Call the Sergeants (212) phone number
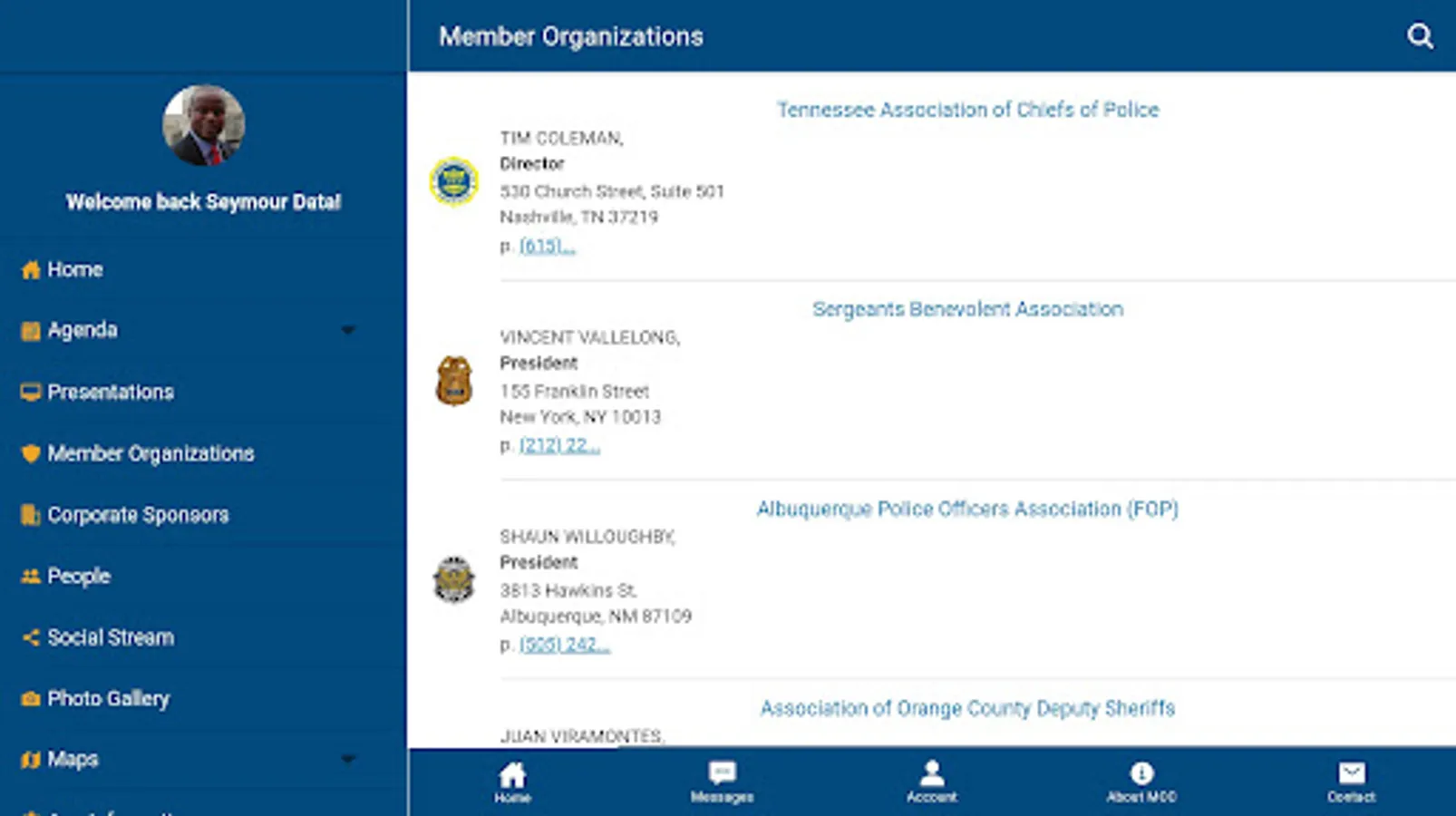 pyautogui.click(x=559, y=445)
